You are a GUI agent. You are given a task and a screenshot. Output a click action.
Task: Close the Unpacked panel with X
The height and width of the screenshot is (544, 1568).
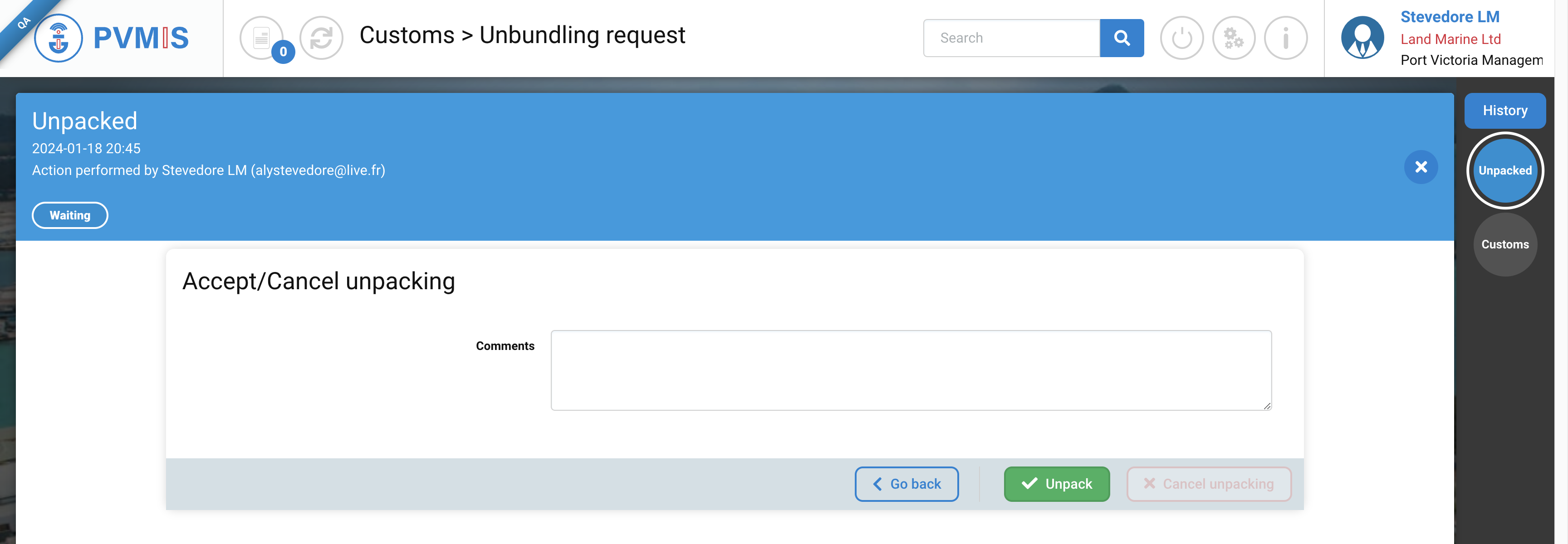(1421, 167)
